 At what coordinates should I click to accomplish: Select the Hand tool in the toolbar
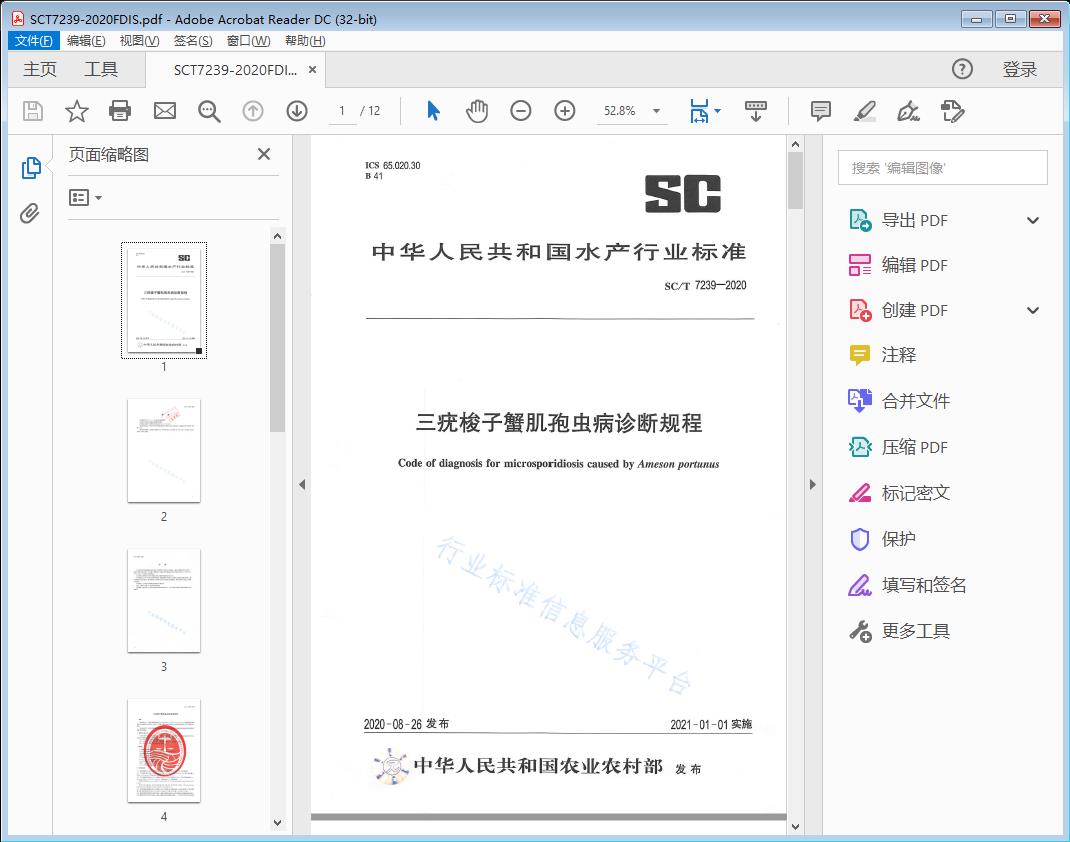click(477, 111)
